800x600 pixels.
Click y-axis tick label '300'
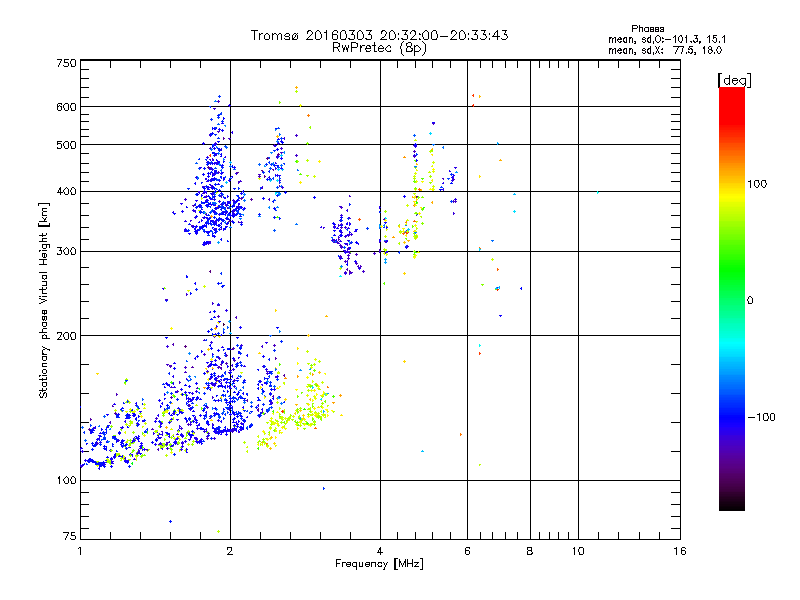click(x=66, y=252)
